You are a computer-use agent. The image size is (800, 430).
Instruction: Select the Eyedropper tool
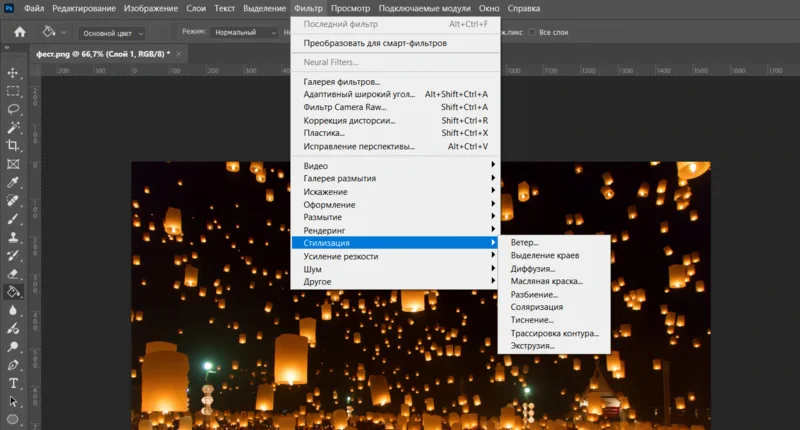(13, 183)
